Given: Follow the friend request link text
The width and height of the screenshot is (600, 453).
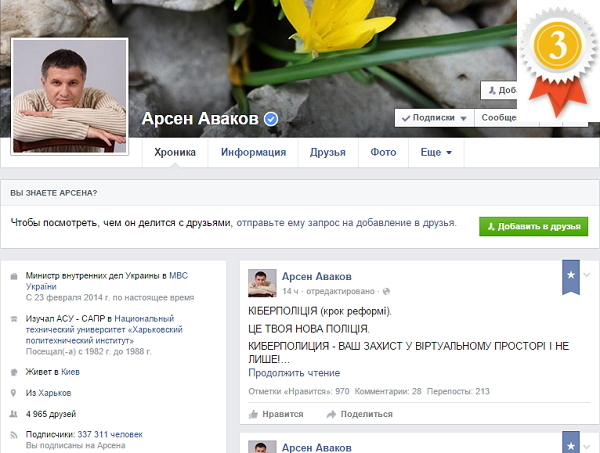Looking at the screenshot, I should [x=346, y=223].
